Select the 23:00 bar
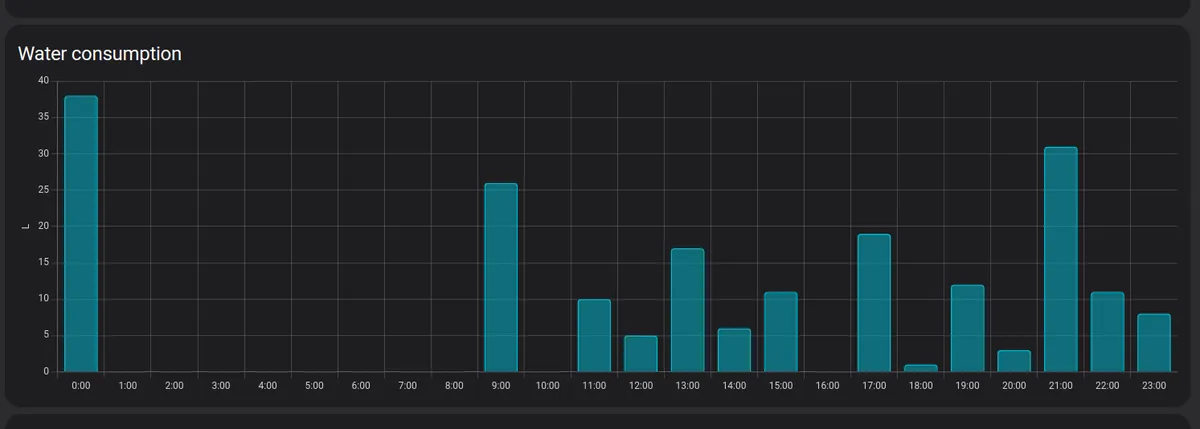 [1154, 343]
